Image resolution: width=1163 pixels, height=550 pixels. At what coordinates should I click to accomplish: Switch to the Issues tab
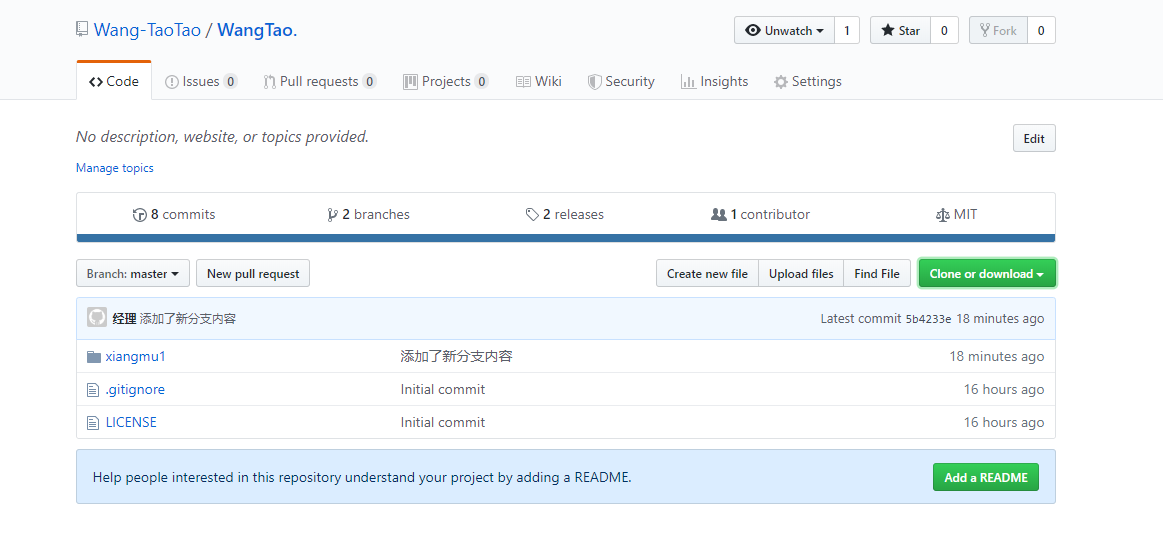(x=201, y=82)
